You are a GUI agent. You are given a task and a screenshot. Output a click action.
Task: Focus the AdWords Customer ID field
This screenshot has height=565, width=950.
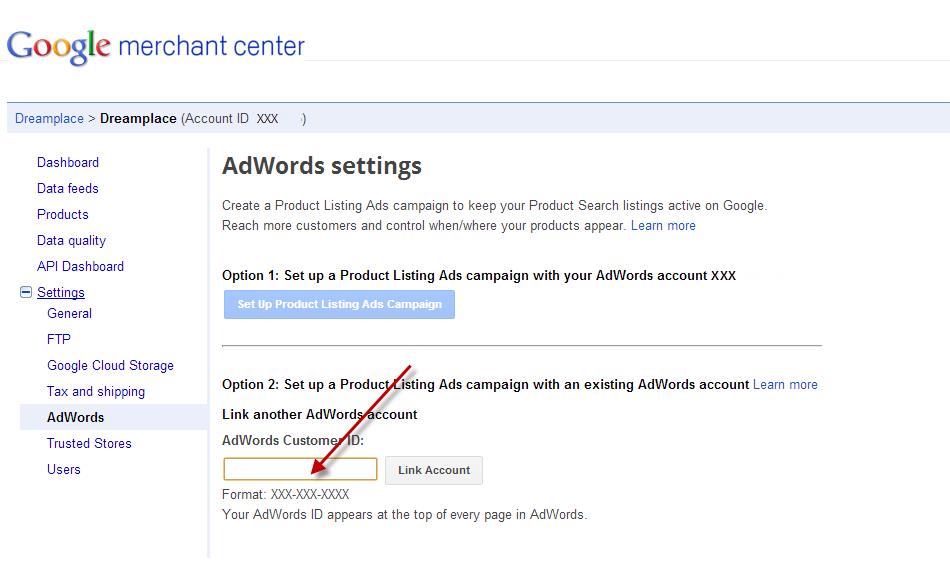[300, 469]
